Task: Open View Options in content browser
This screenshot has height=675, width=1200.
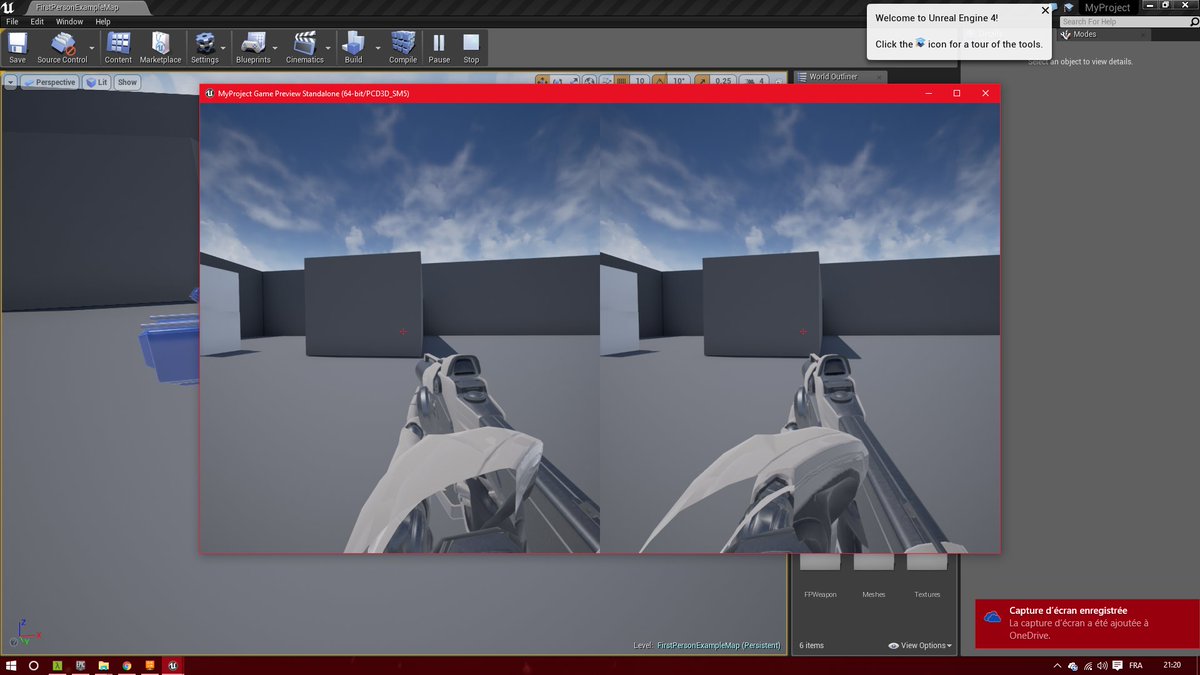Action: pyautogui.click(x=920, y=645)
